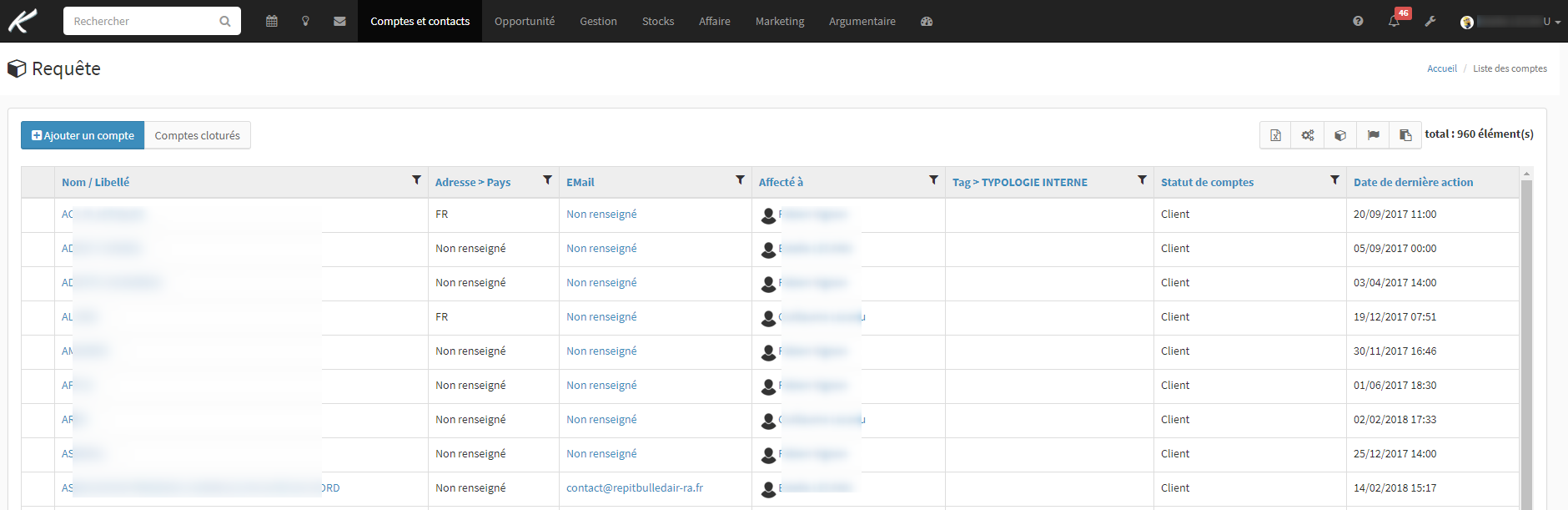Viewport: 1568px width, 510px height.
Task: Click the application logo in top-left corner
Action: [x=23, y=21]
